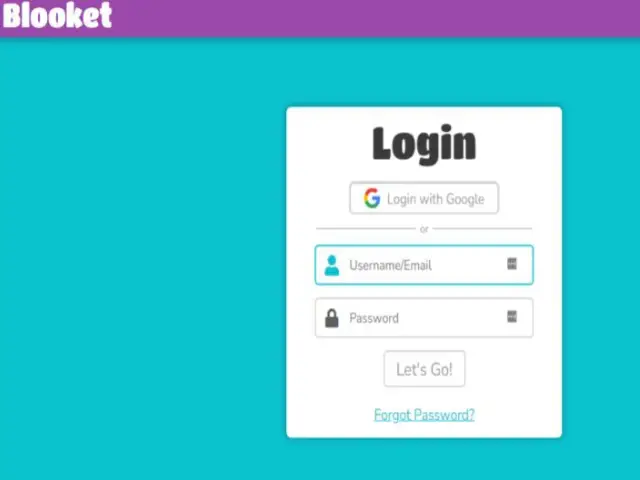
Task: Click the Blooket logo in header
Action: tap(57, 16)
